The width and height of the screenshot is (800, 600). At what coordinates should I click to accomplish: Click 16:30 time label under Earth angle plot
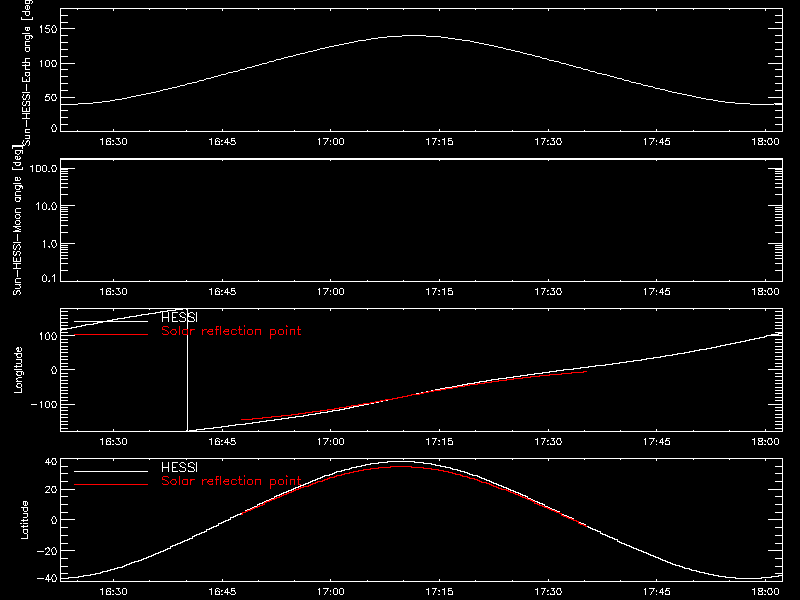(x=113, y=142)
